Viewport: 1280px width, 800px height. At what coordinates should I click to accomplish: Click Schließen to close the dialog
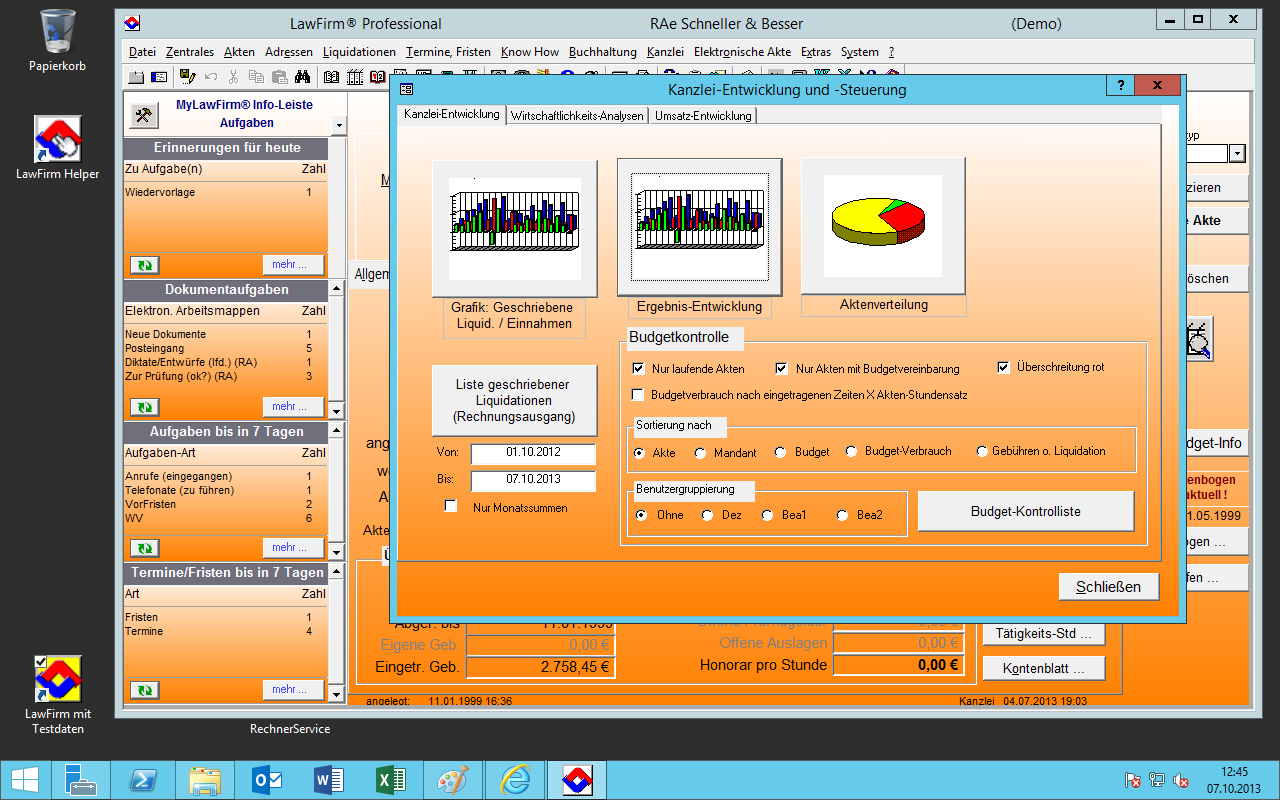coord(1108,586)
